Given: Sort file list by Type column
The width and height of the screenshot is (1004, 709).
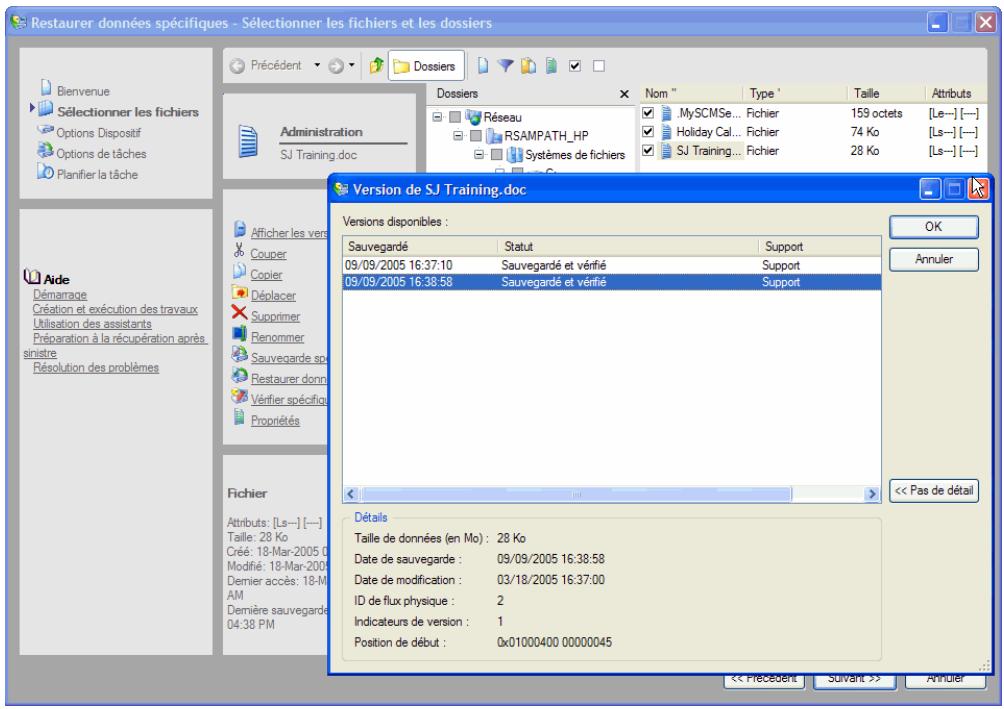Looking at the screenshot, I should pos(794,94).
